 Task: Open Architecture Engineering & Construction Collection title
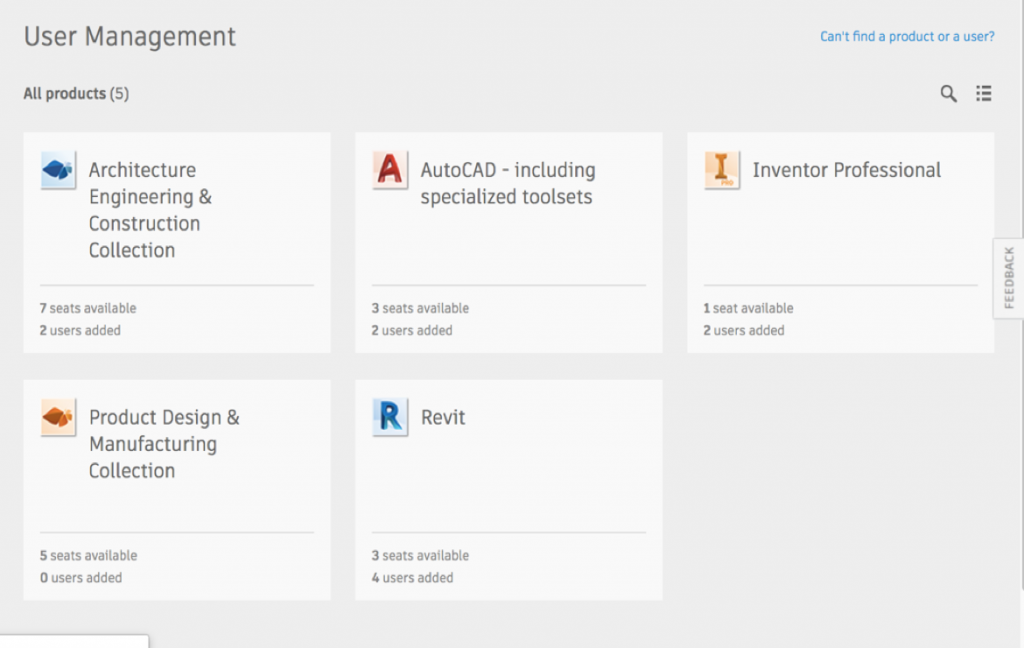pyautogui.click(x=150, y=210)
